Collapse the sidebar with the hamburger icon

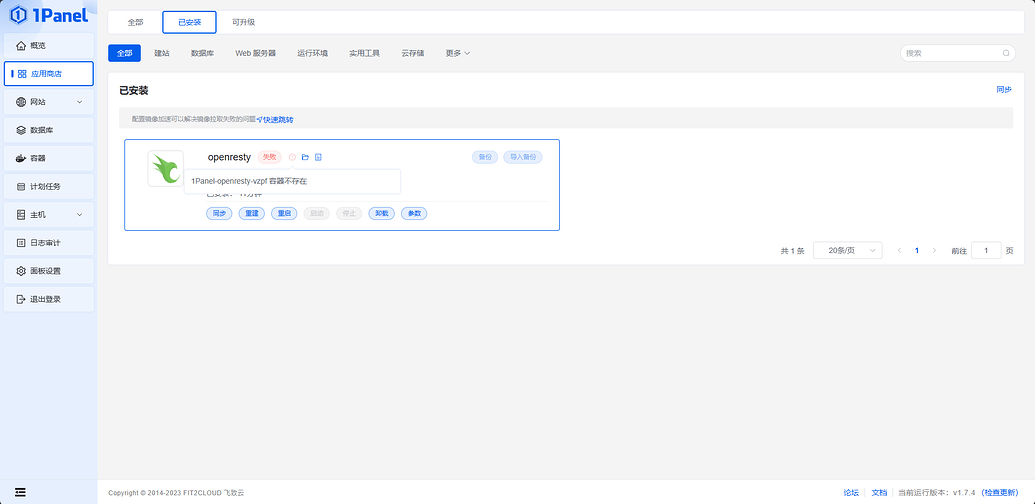tap(20, 492)
